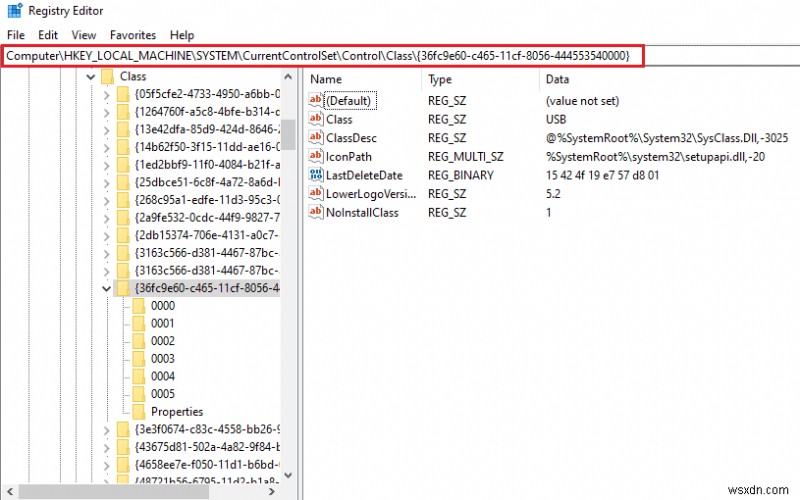The width and height of the screenshot is (800, 500).
Task: Select the 0002 subkey
Action: click(x=163, y=341)
